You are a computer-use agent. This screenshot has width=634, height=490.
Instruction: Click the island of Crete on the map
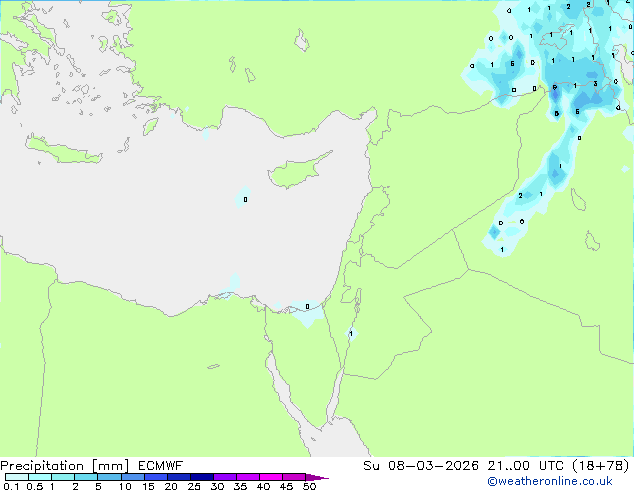click(64, 150)
